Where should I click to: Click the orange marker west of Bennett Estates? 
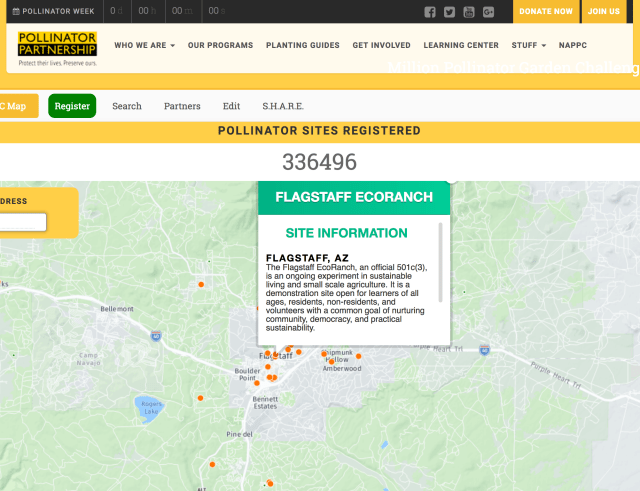point(200,398)
